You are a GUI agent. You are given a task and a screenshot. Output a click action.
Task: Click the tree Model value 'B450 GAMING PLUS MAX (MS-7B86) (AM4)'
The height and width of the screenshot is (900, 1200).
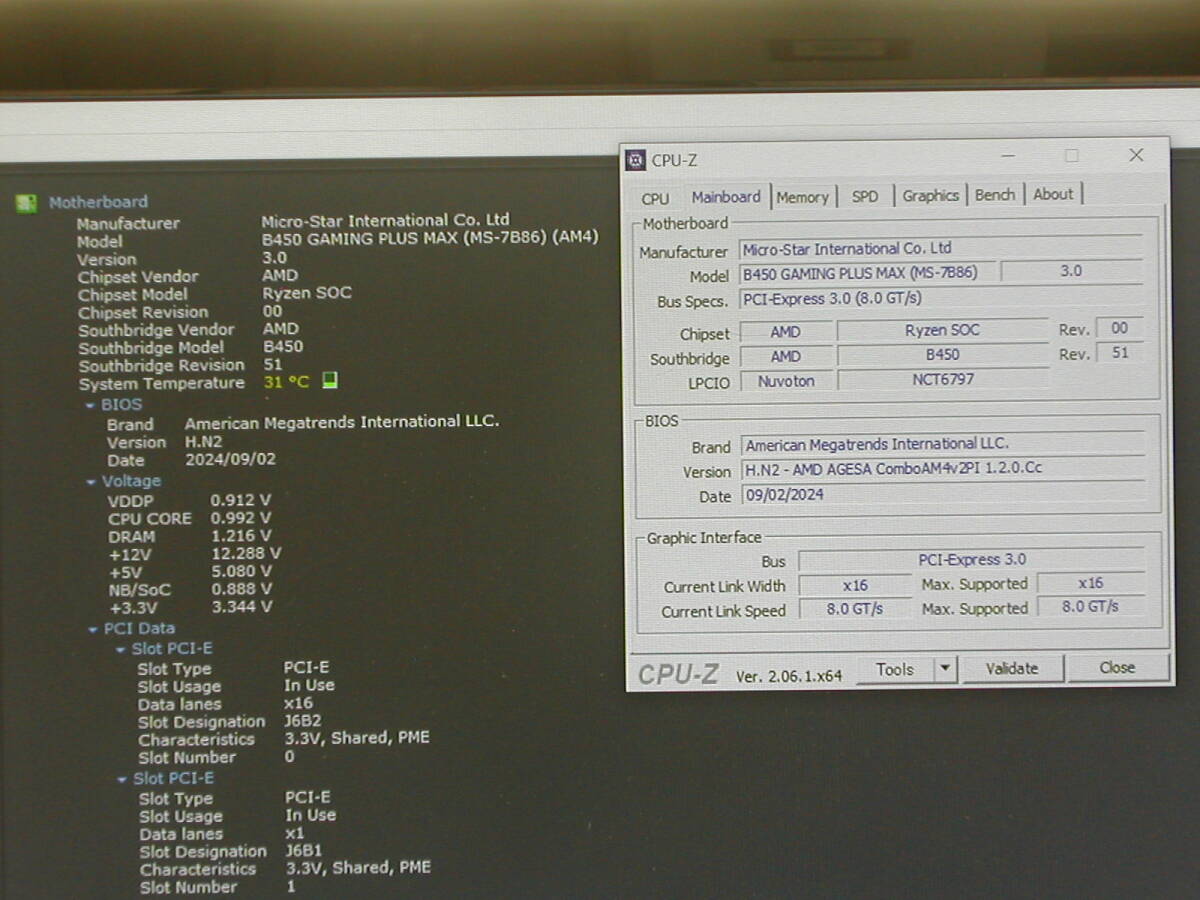pyautogui.click(x=430, y=239)
